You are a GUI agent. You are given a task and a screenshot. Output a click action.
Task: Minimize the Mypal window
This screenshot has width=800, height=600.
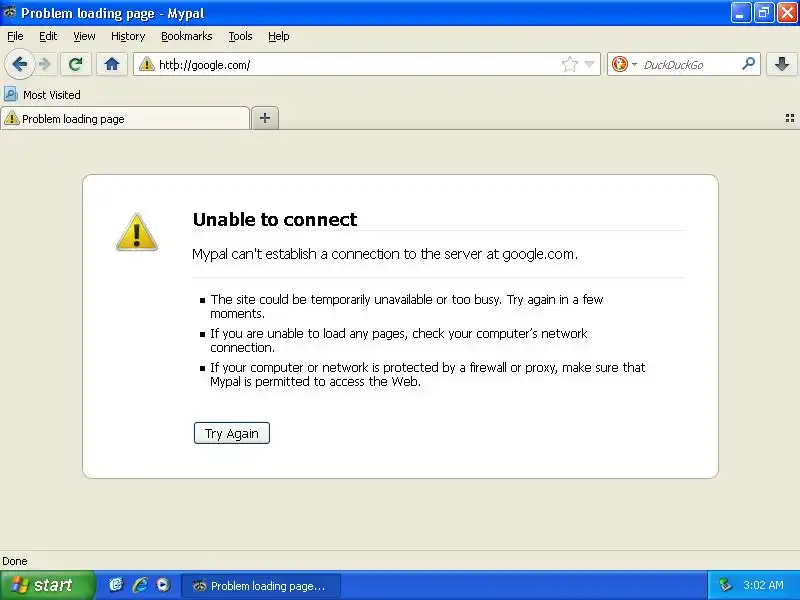point(740,13)
